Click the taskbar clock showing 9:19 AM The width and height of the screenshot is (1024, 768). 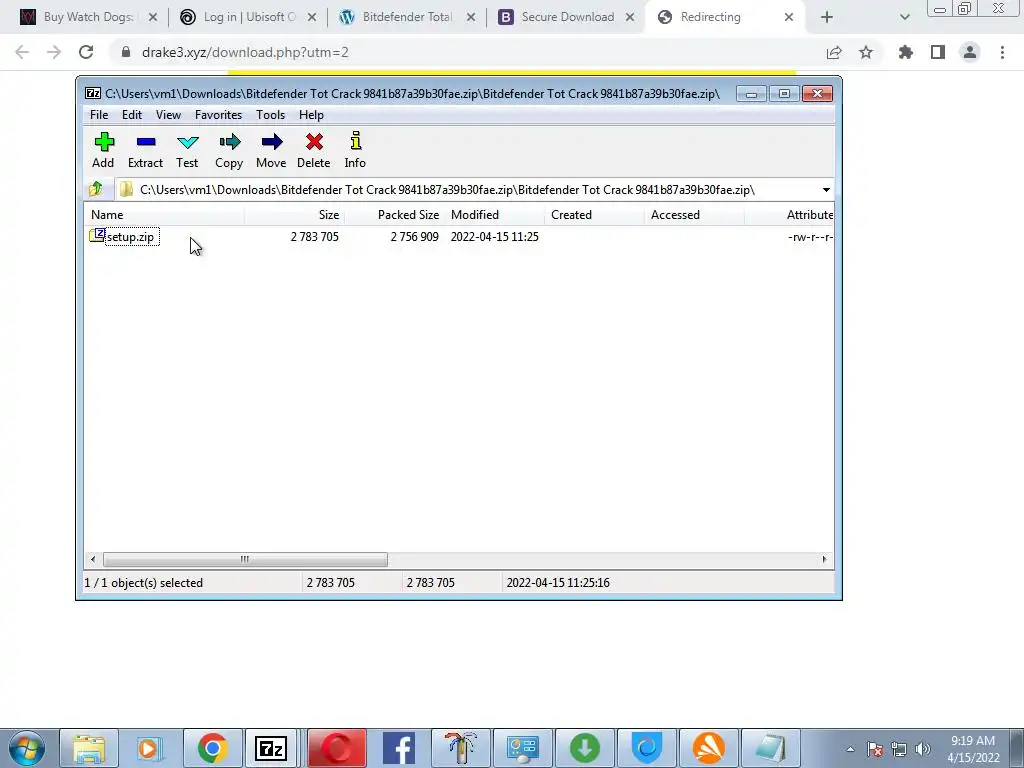[x=973, y=749]
